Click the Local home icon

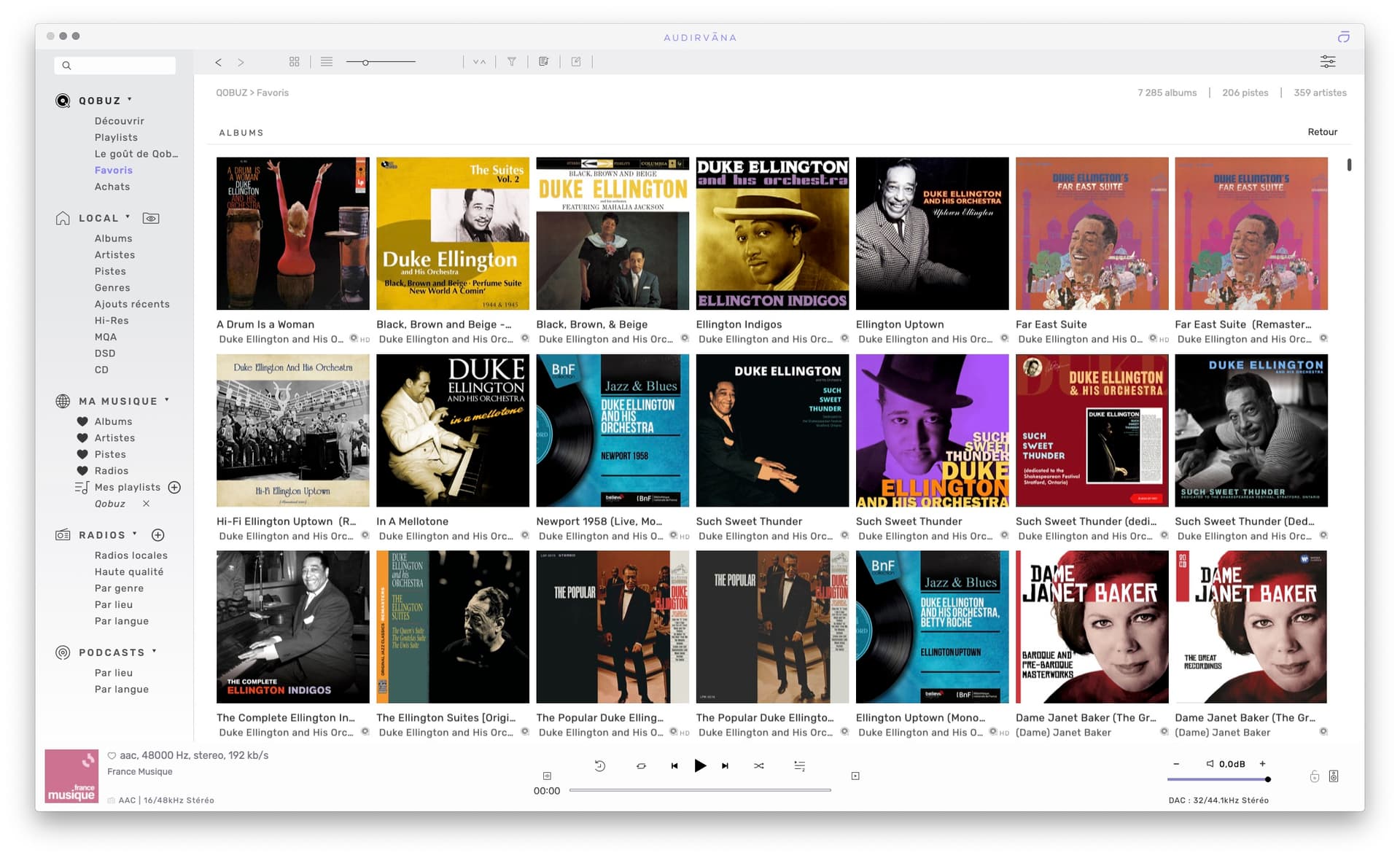click(x=63, y=218)
